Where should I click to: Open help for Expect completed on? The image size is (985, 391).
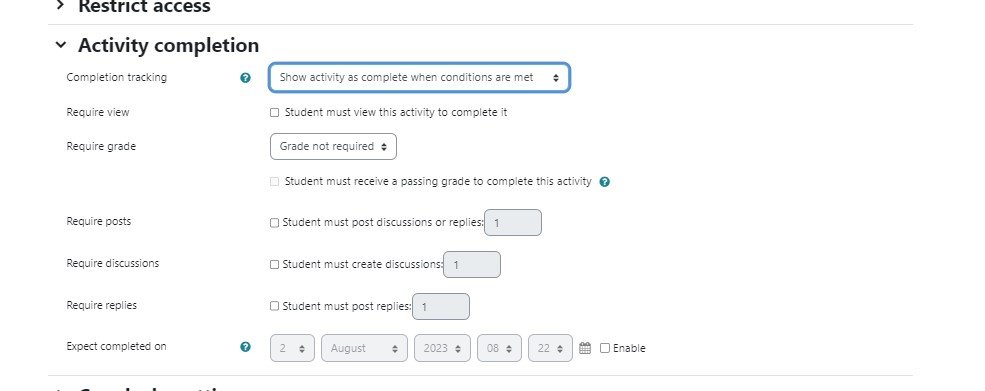(246, 346)
